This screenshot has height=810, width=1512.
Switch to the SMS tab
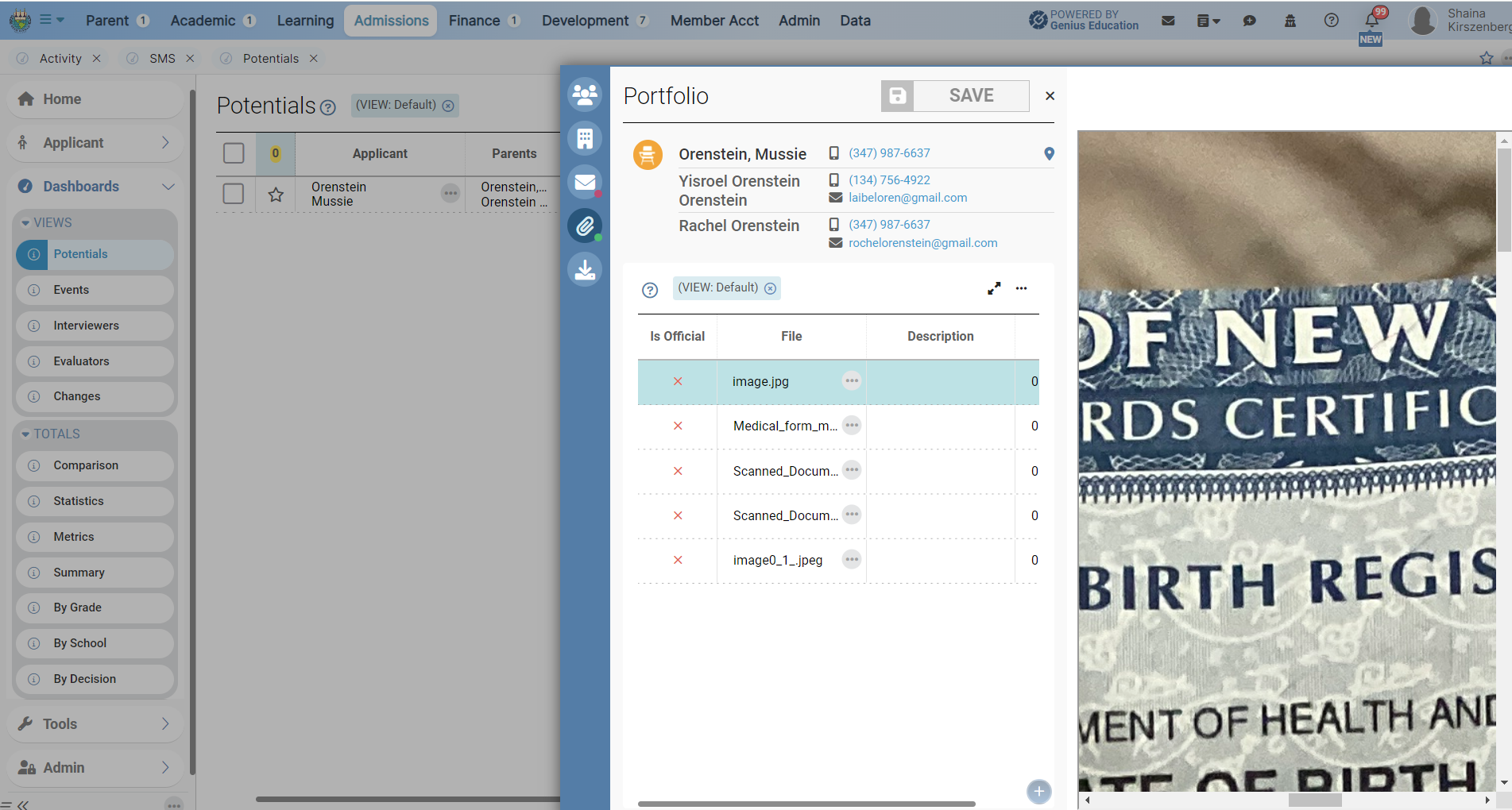(x=162, y=59)
